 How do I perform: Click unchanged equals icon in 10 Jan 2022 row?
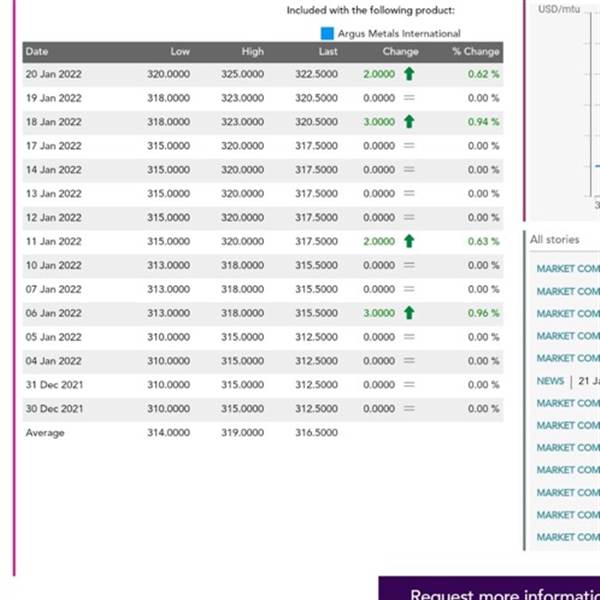coord(409,265)
